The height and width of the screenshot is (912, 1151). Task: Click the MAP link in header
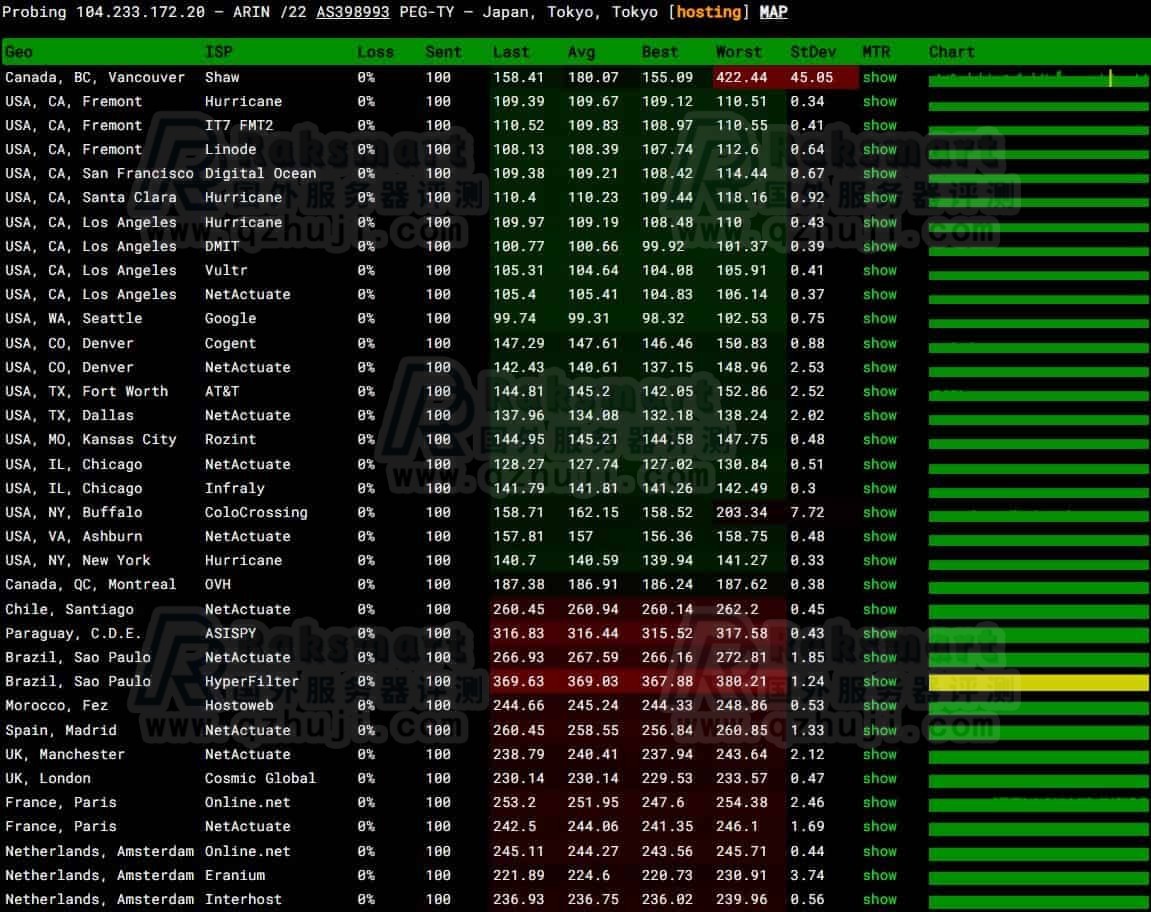pos(773,12)
